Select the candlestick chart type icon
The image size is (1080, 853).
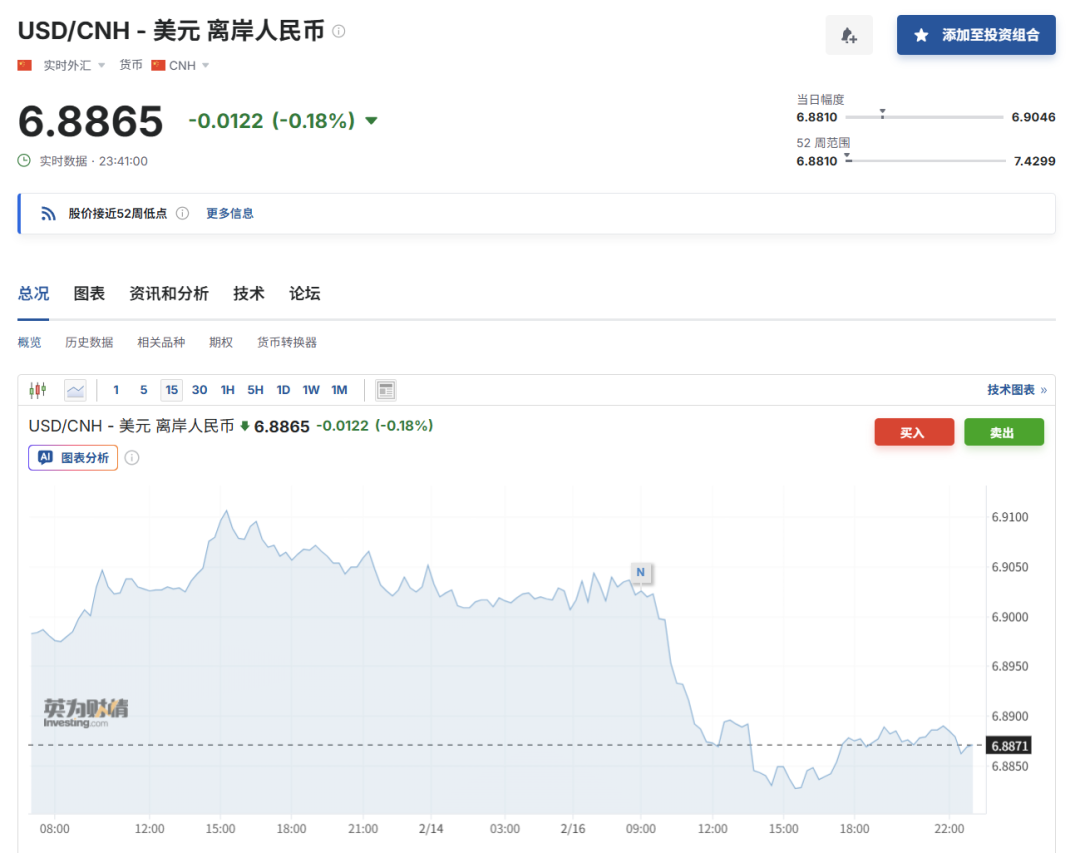pos(38,390)
